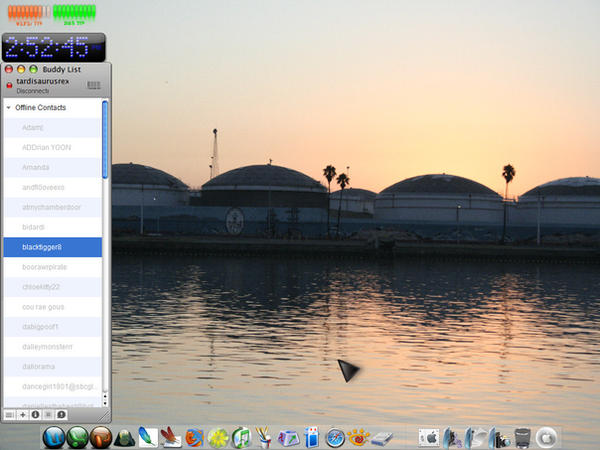Open the yellow flower dock icon
This screenshot has width=600, height=450.
point(218,438)
